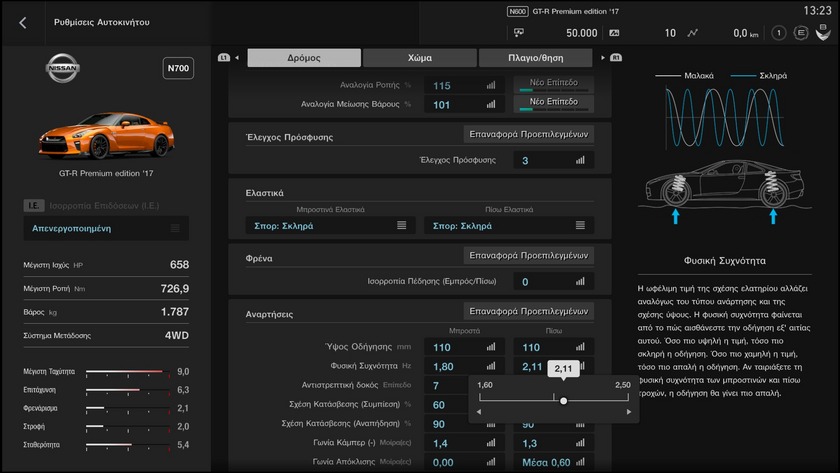Switch to the Χώμα tab
The image size is (840, 473).
[x=420, y=58]
